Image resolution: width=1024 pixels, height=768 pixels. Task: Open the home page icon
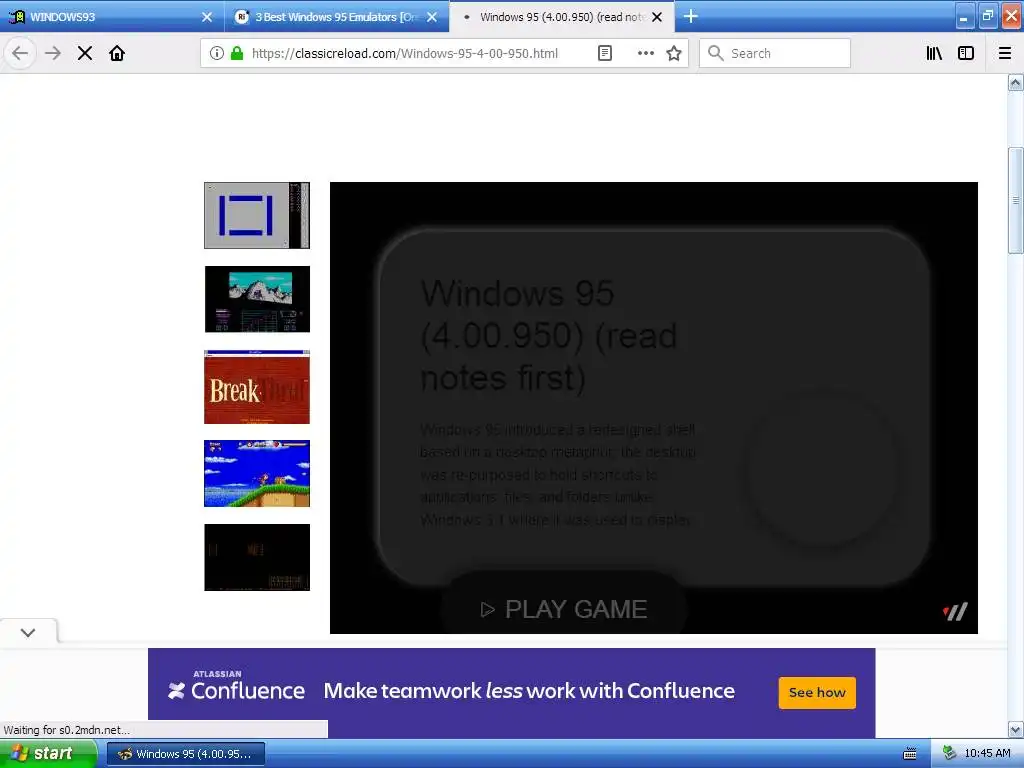click(117, 53)
